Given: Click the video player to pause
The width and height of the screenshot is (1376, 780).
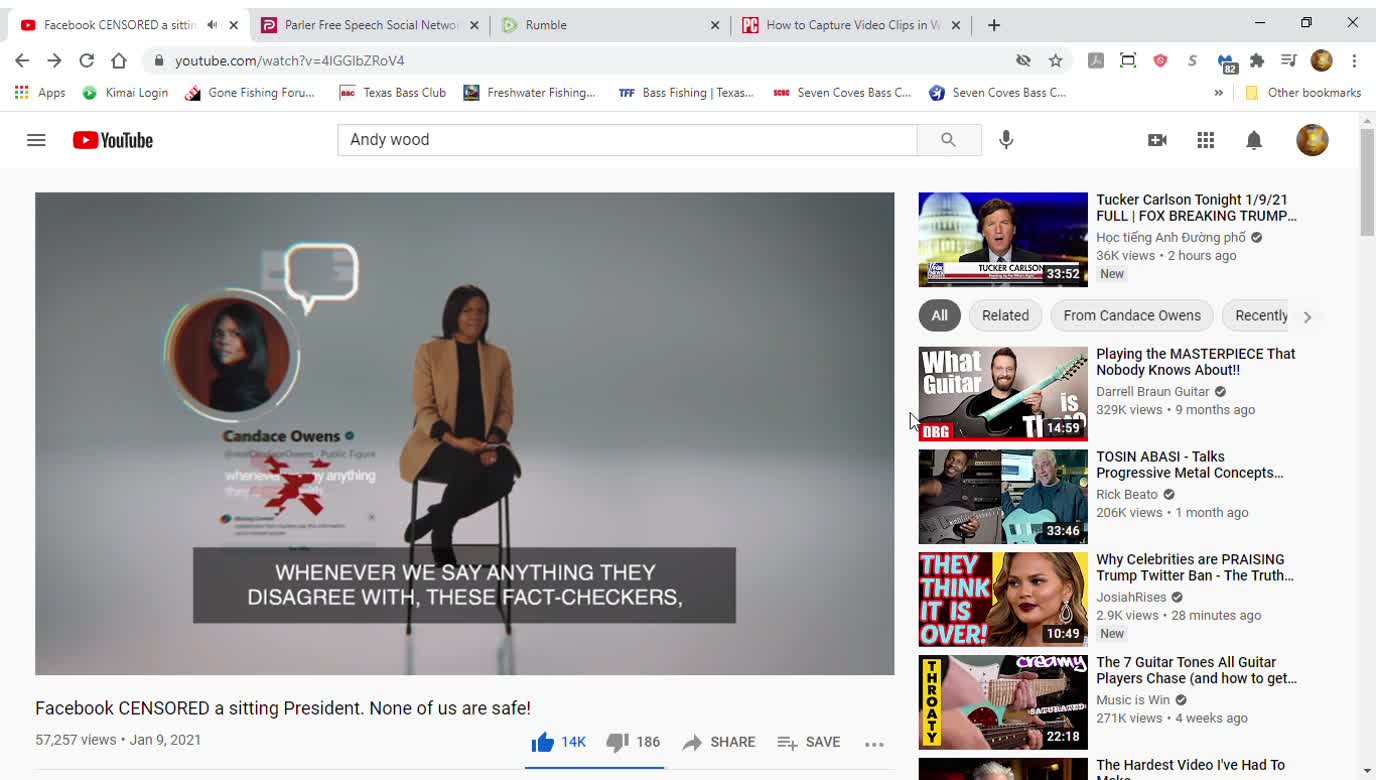Looking at the screenshot, I should (464, 434).
